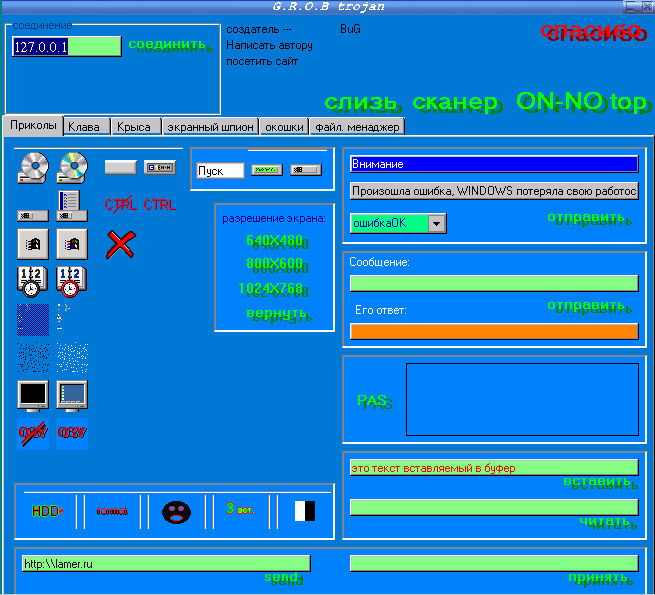Click the crossed-out Q3A icon
The width and height of the screenshot is (655, 595).
[x=33, y=434]
